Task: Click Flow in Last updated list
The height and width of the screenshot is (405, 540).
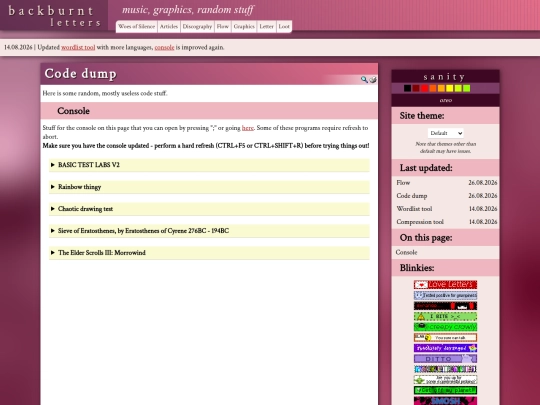Action: (403, 183)
